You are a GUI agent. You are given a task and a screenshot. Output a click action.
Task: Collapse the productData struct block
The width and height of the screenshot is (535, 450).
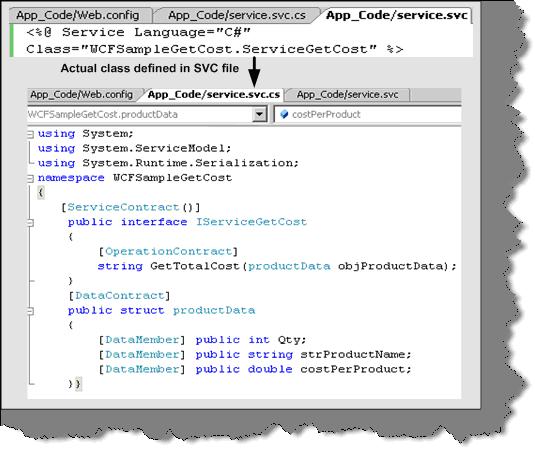pyautogui.click(x=31, y=311)
